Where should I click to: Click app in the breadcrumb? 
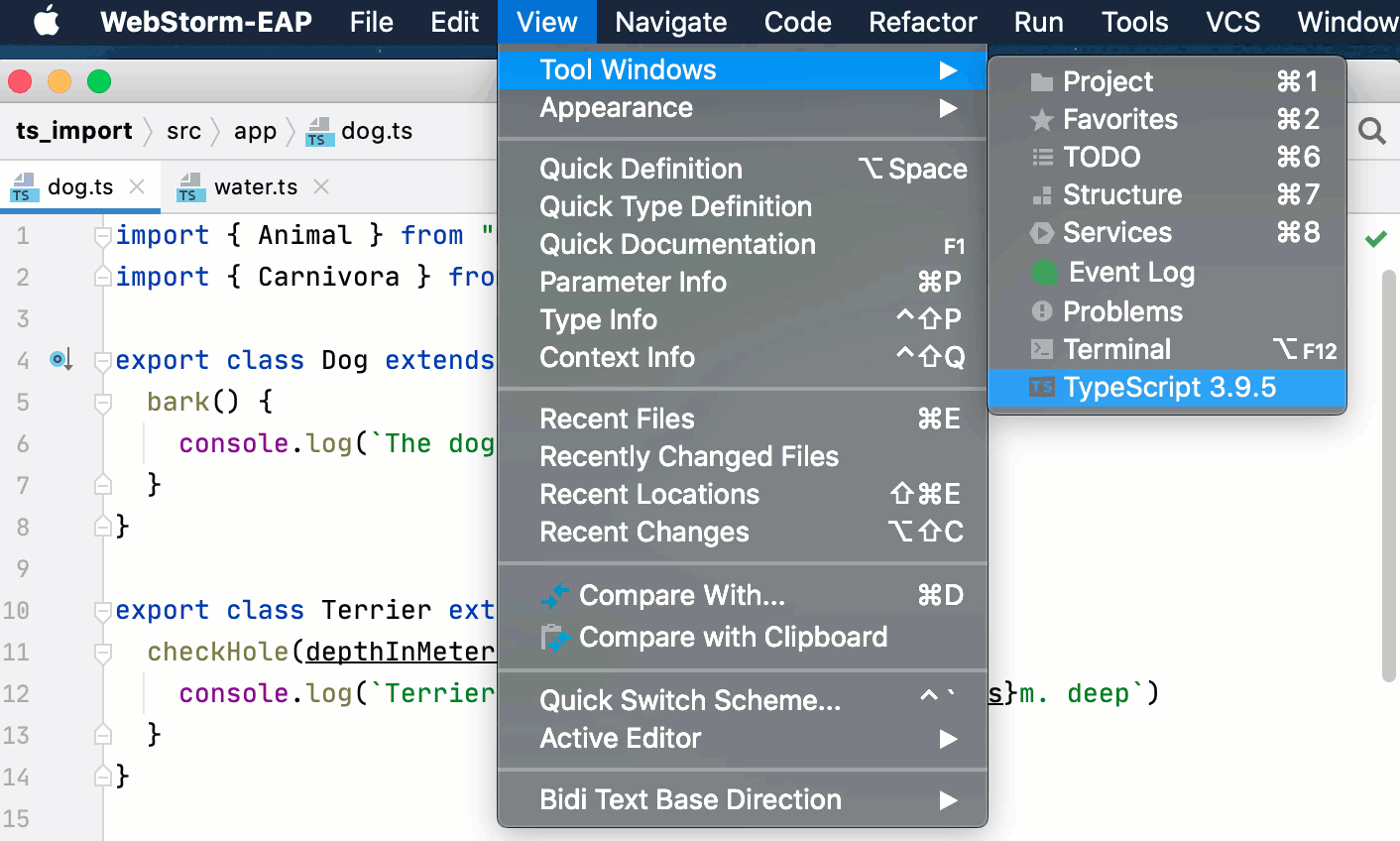(x=255, y=131)
